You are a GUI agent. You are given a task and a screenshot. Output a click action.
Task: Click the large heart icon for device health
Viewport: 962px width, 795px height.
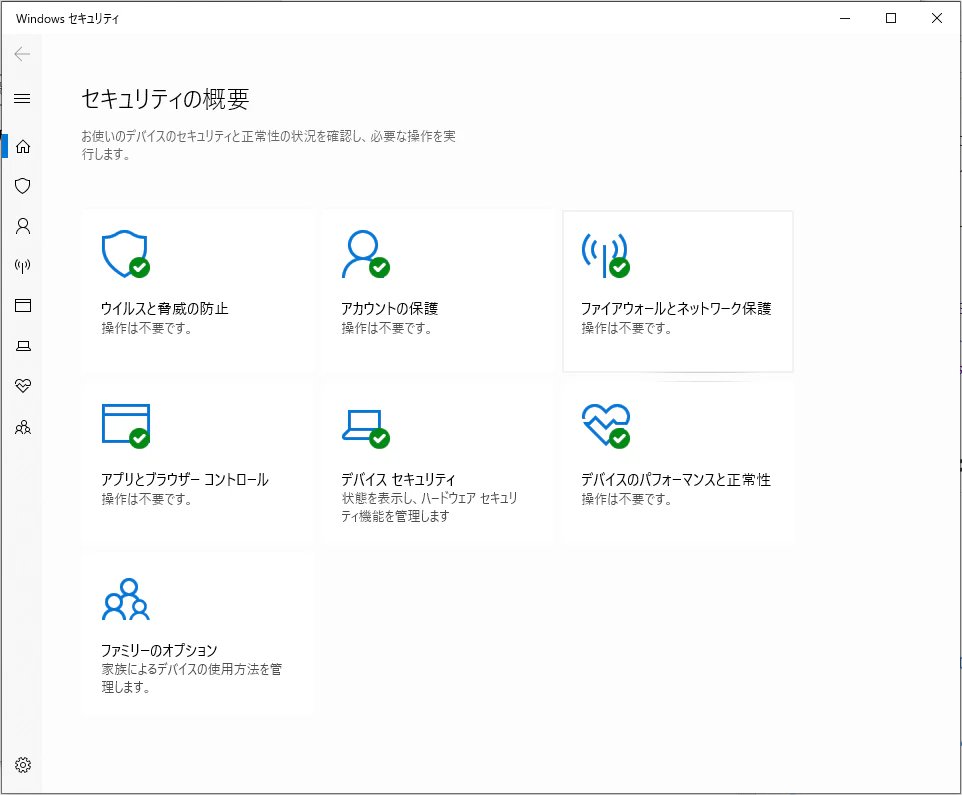(606, 426)
